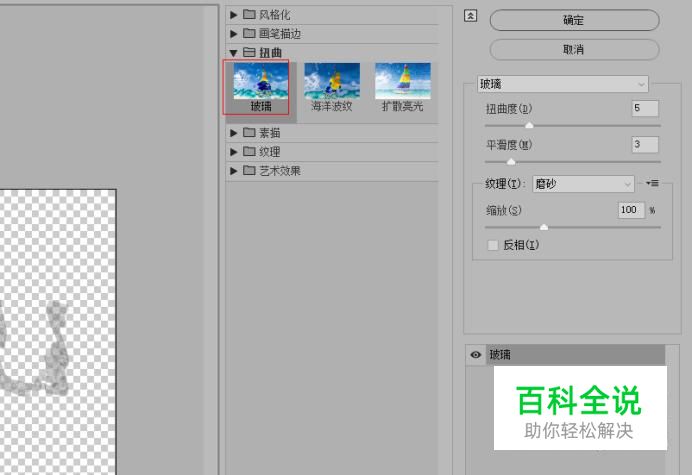The height and width of the screenshot is (475, 692).
Task: Click the 画笔描边 folder icon
Action: [249, 33]
